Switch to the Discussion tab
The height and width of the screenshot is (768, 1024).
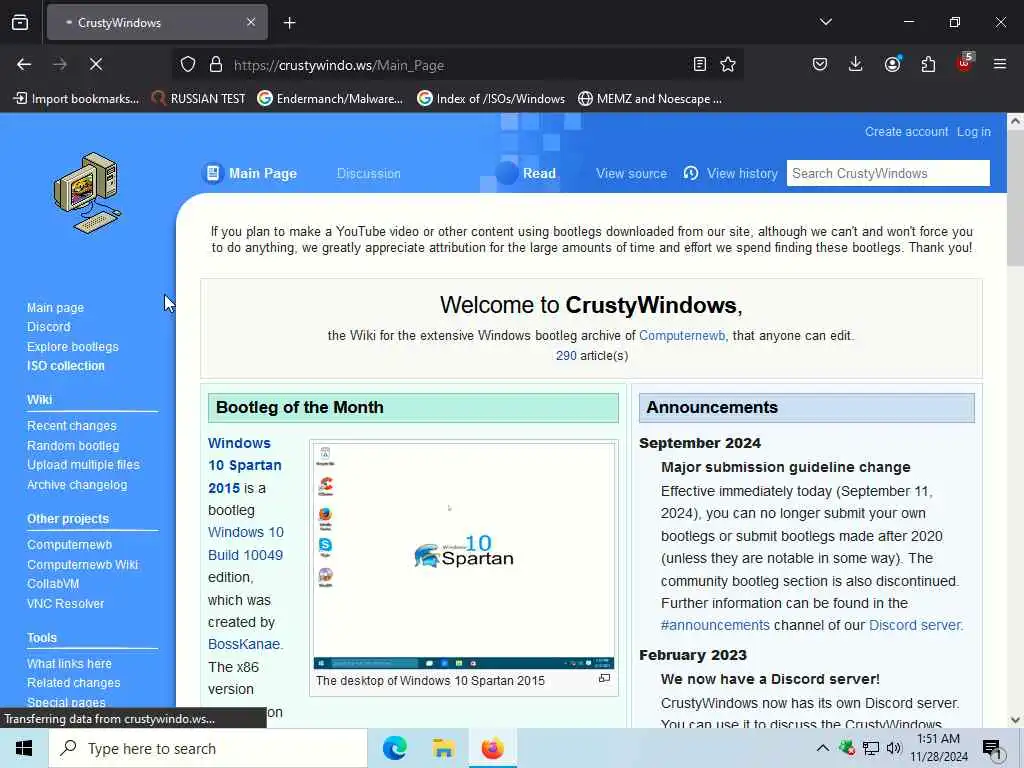pyautogui.click(x=368, y=174)
